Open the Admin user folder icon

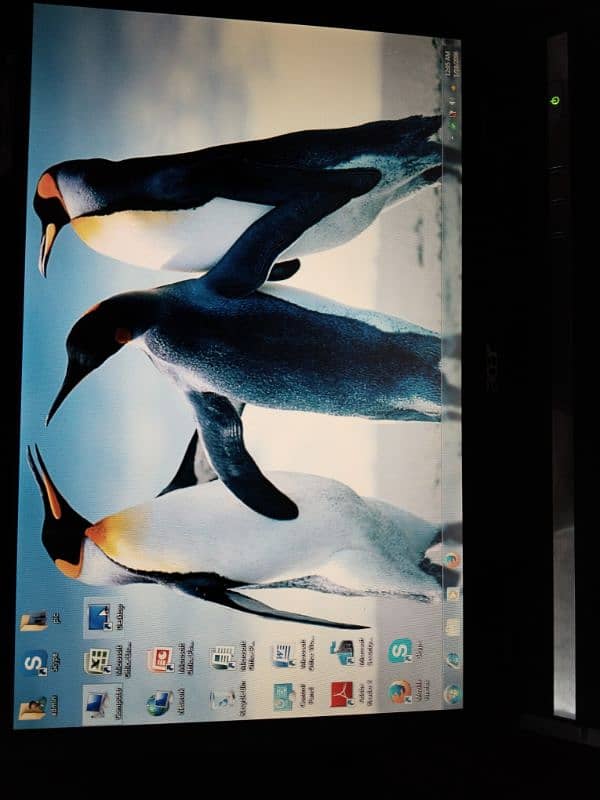pos(32,708)
